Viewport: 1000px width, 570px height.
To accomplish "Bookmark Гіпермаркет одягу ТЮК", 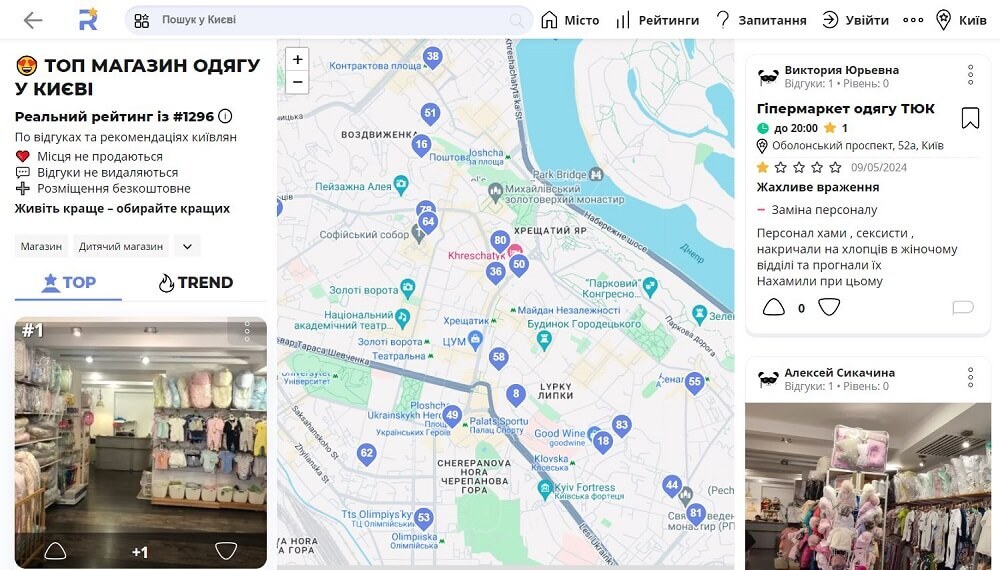I will click(970, 118).
